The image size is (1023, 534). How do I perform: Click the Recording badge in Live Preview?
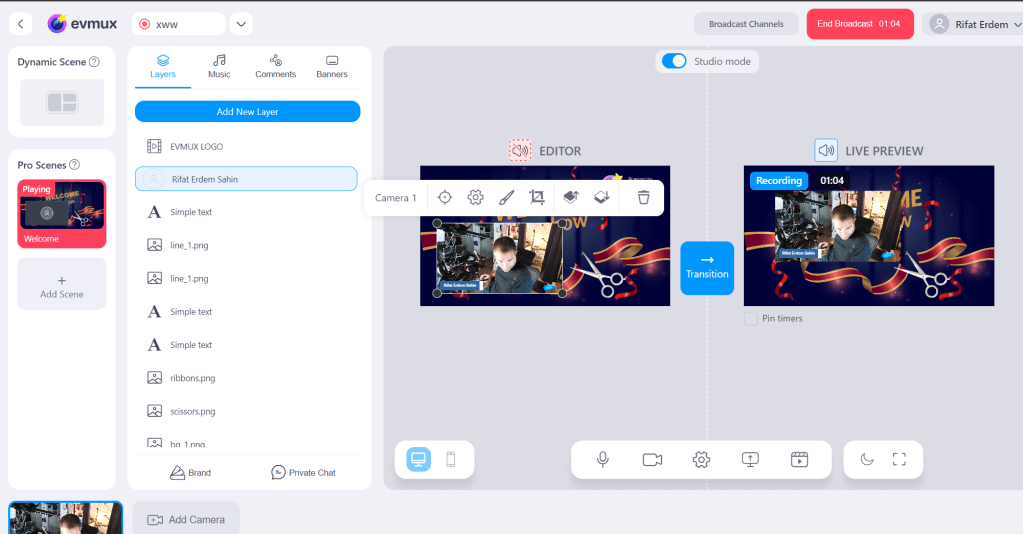[779, 181]
